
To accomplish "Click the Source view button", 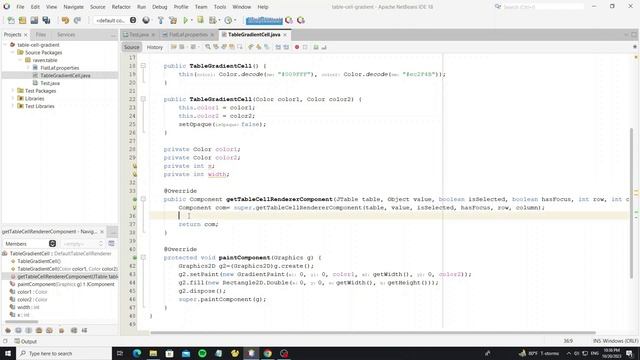I will 131,47.
